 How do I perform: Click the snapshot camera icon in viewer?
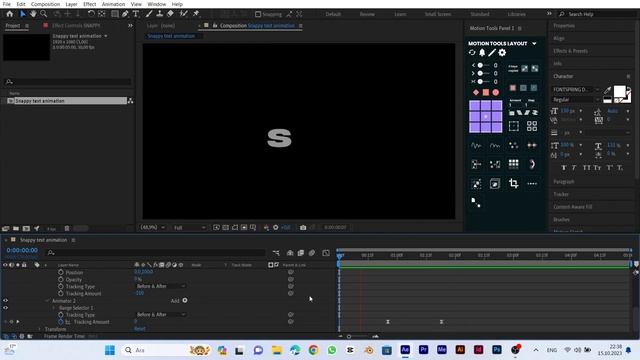(x=303, y=227)
